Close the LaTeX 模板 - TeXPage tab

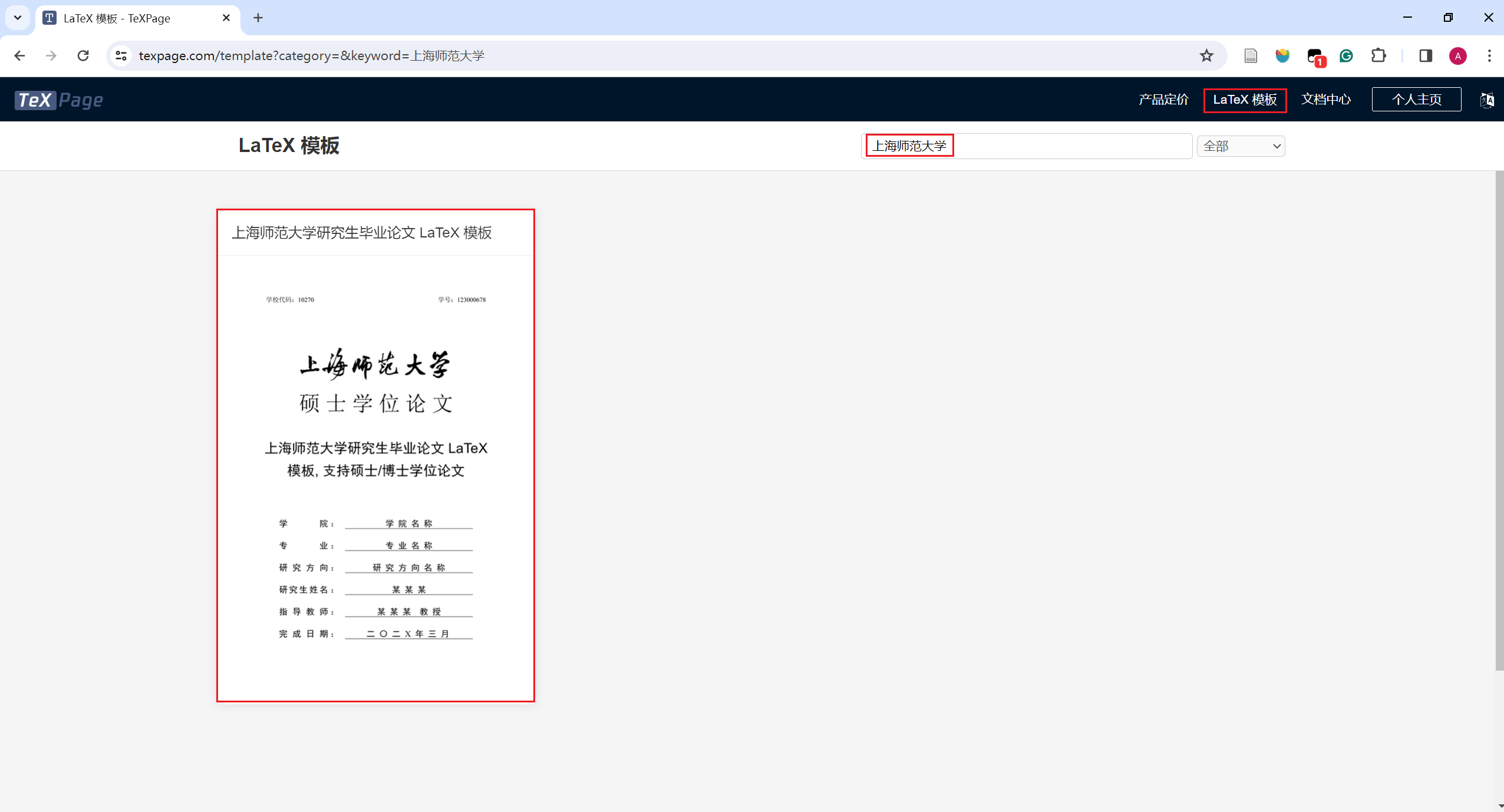point(226,18)
